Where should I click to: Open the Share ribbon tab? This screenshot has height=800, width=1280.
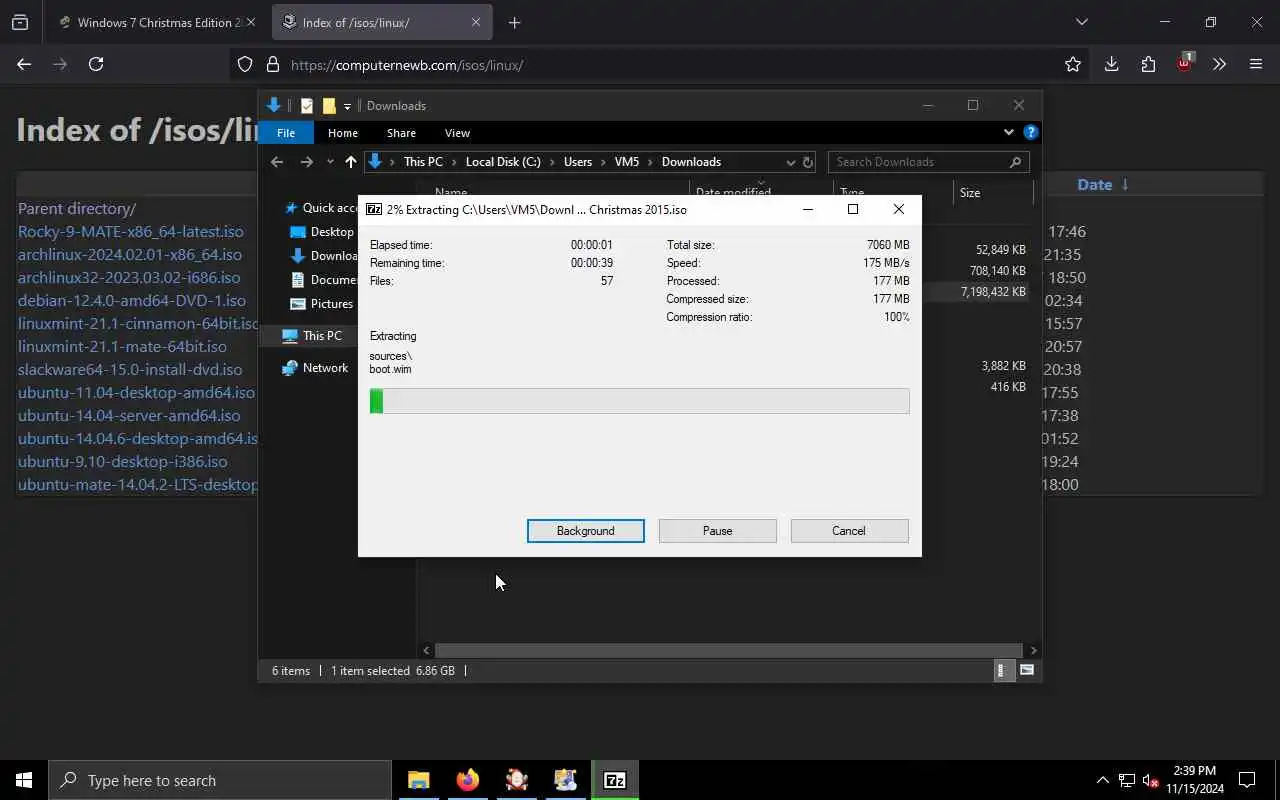(x=401, y=133)
